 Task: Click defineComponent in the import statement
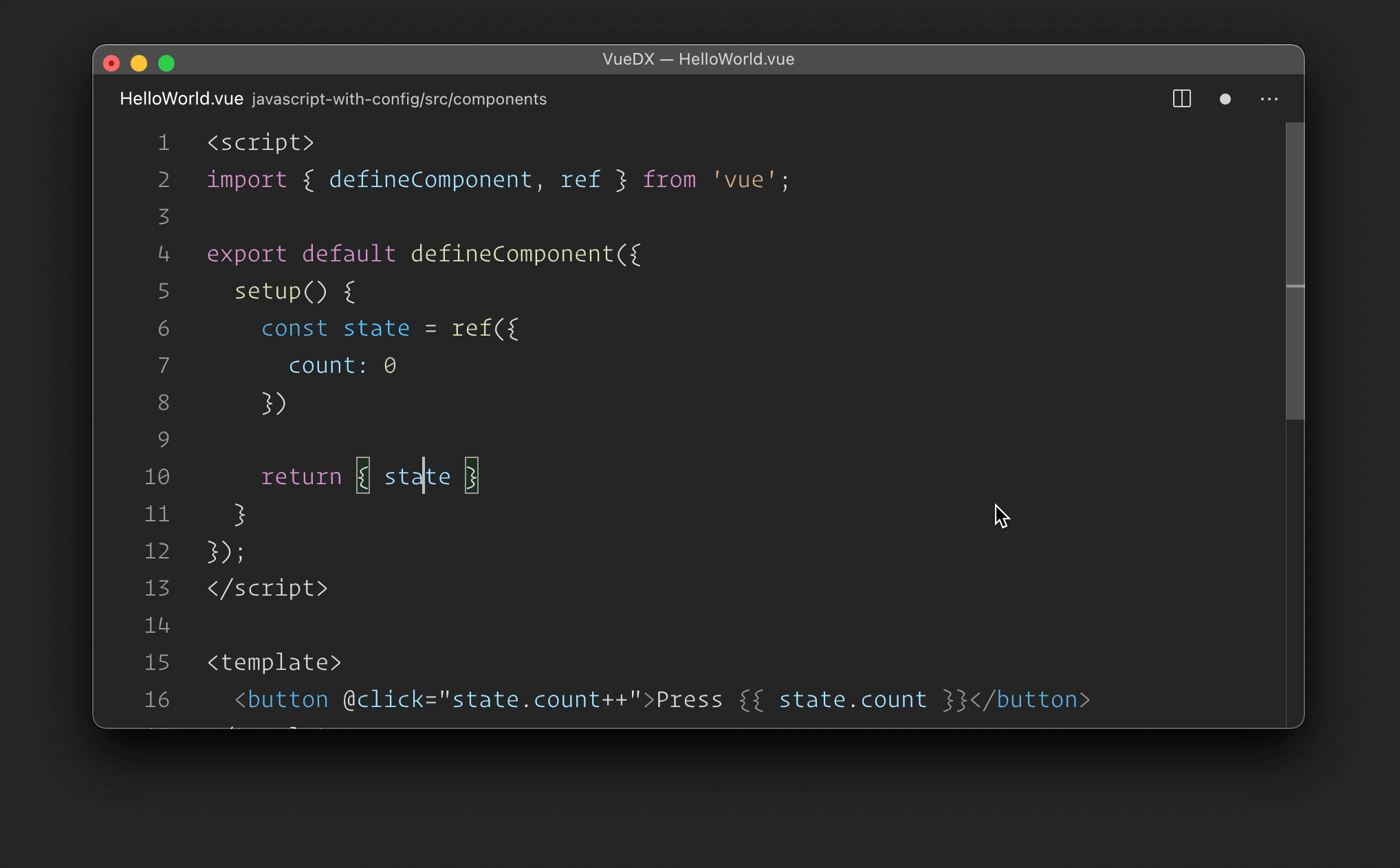[x=430, y=180]
